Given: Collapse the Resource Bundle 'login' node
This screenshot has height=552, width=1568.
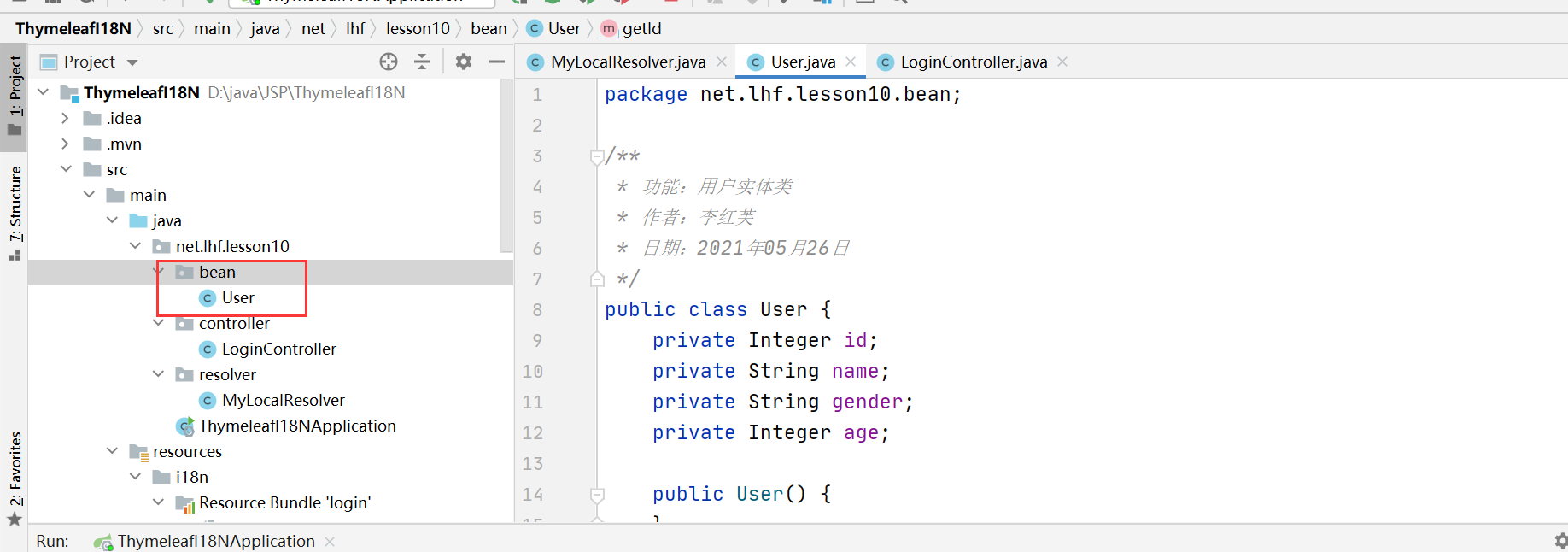Looking at the screenshot, I should tap(158, 502).
